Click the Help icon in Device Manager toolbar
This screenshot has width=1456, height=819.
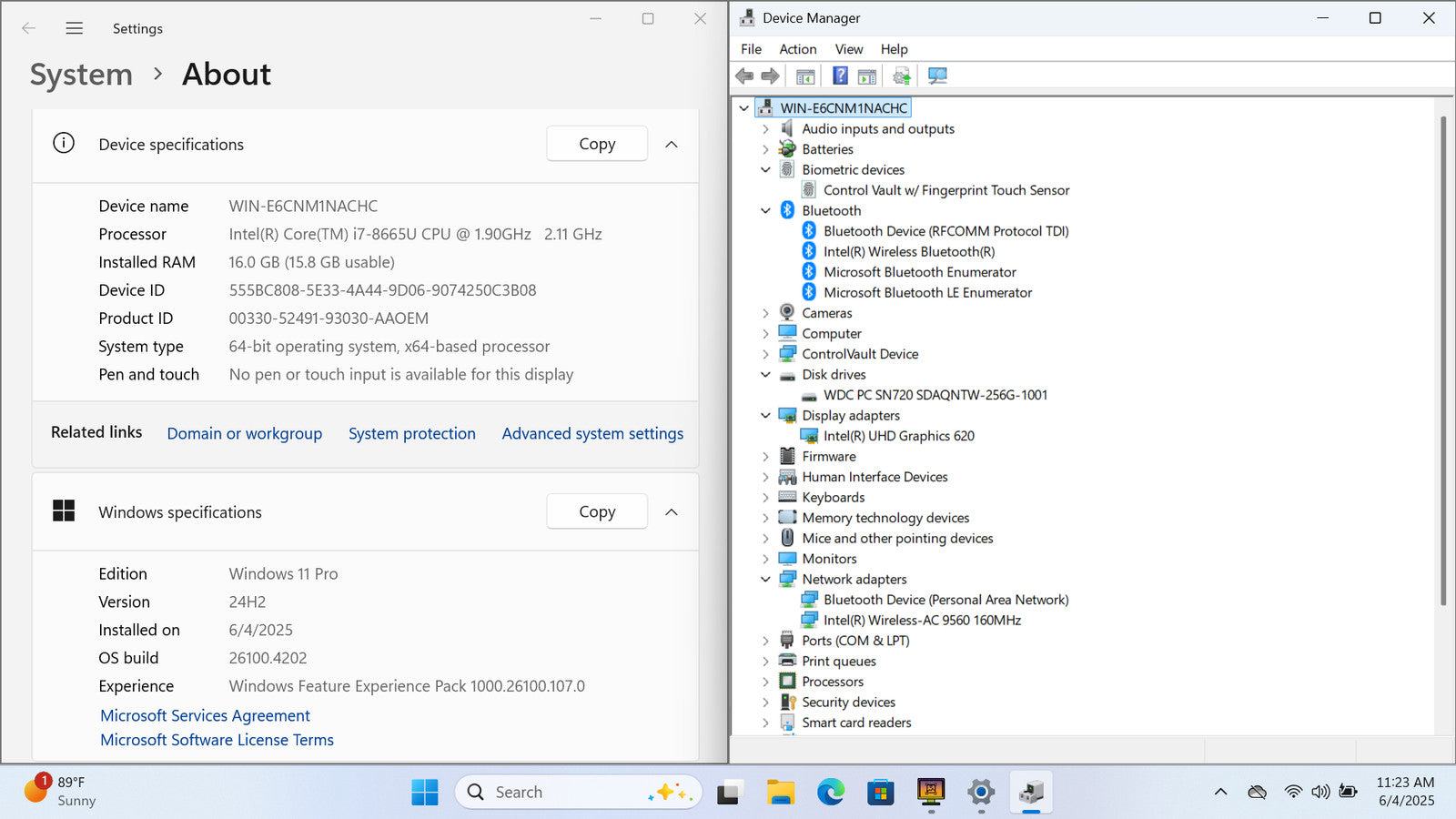840,76
